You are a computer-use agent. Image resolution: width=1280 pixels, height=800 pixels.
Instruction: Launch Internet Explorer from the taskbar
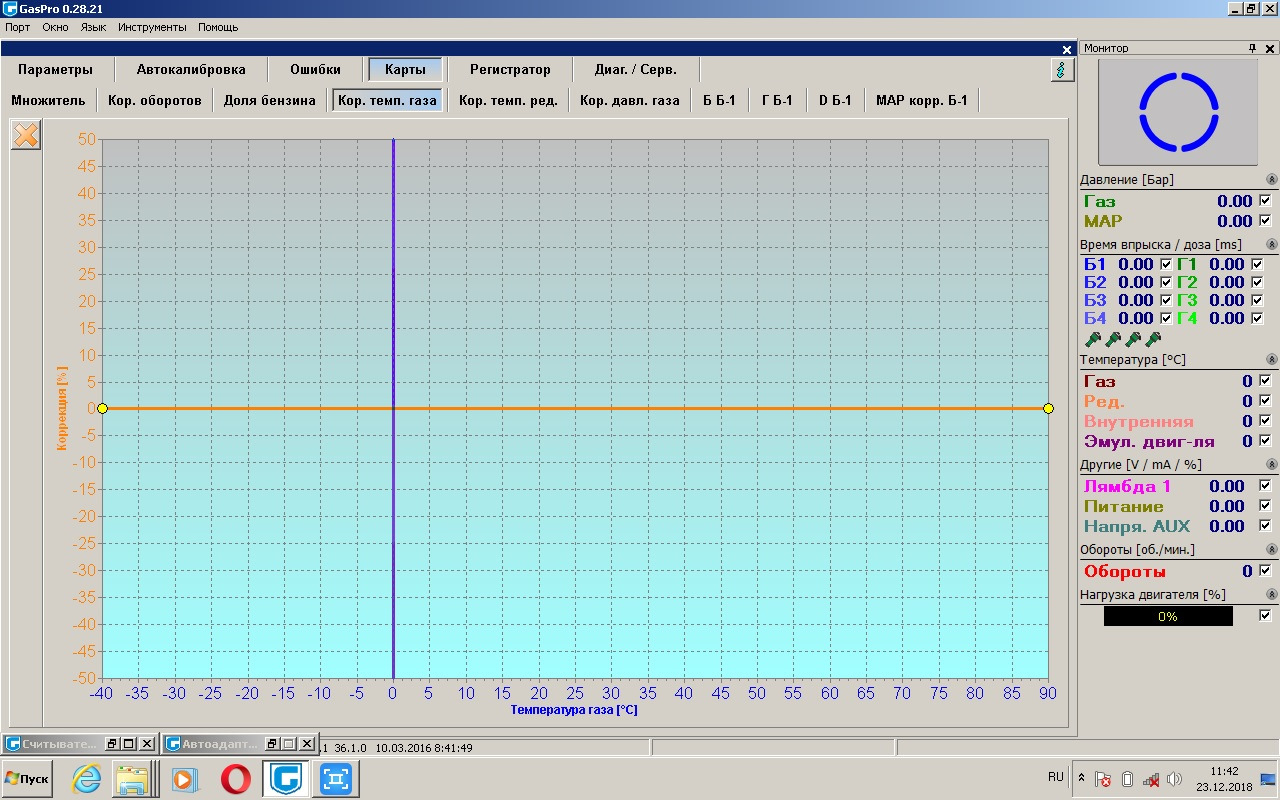pos(87,778)
